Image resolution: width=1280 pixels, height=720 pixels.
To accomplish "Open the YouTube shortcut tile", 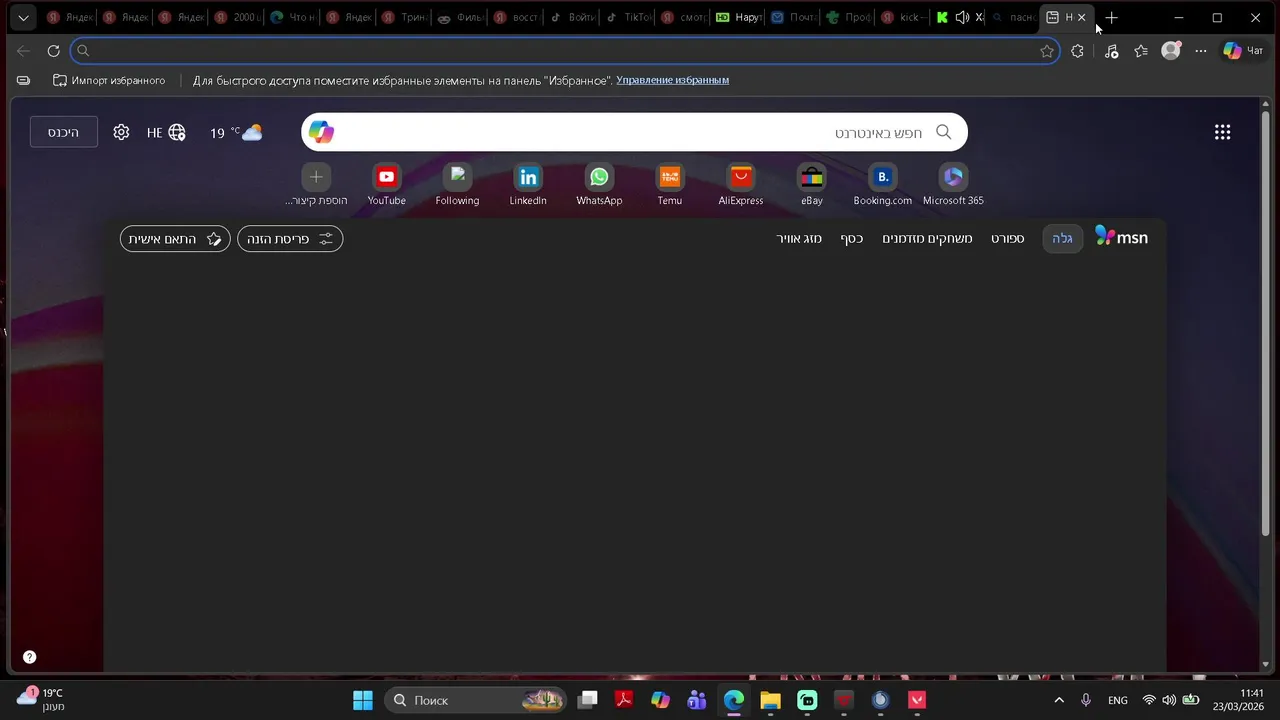I will 386,186.
